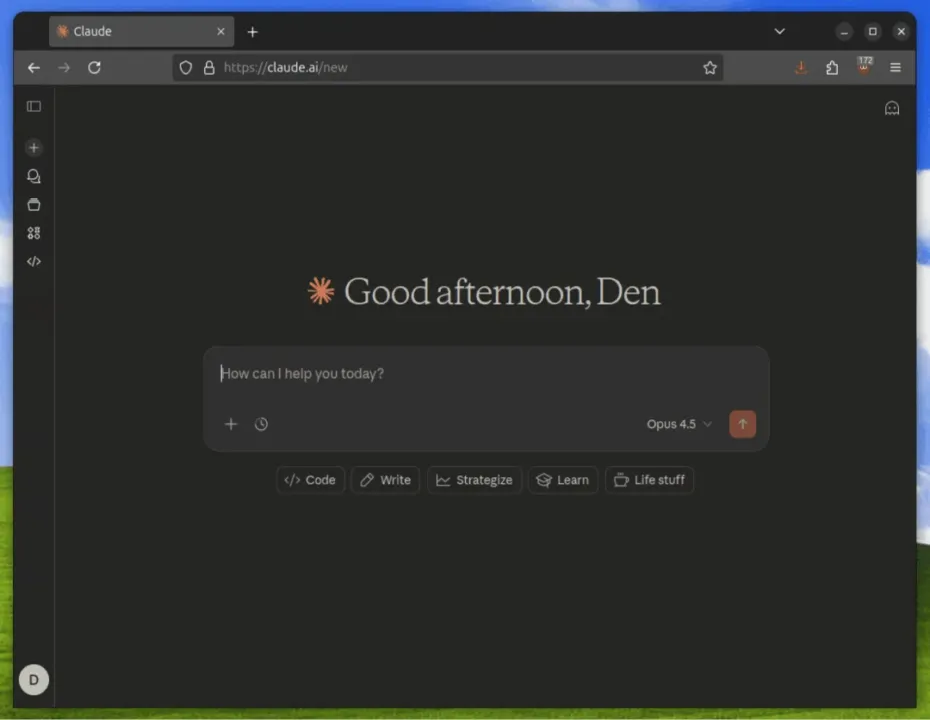Select the Write suggestion chip

[385, 480]
